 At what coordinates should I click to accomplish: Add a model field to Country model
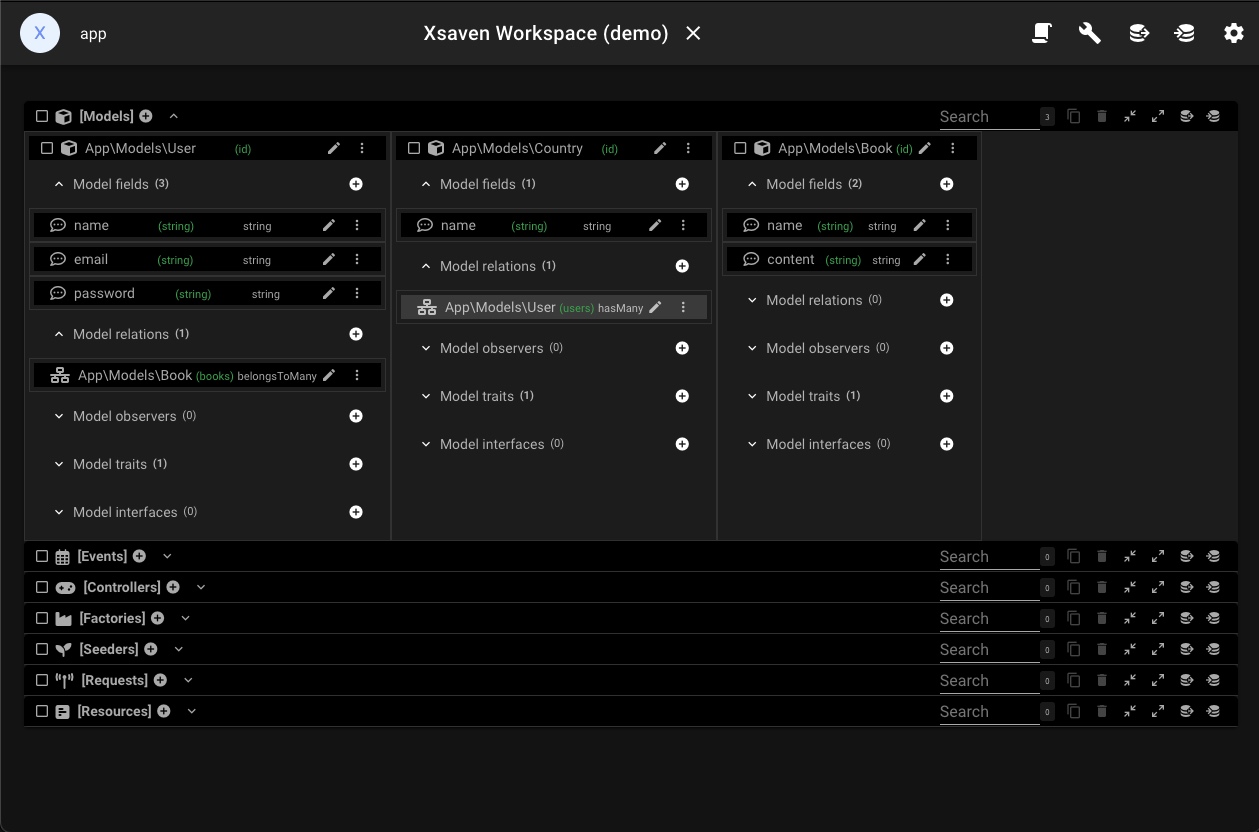(682, 184)
